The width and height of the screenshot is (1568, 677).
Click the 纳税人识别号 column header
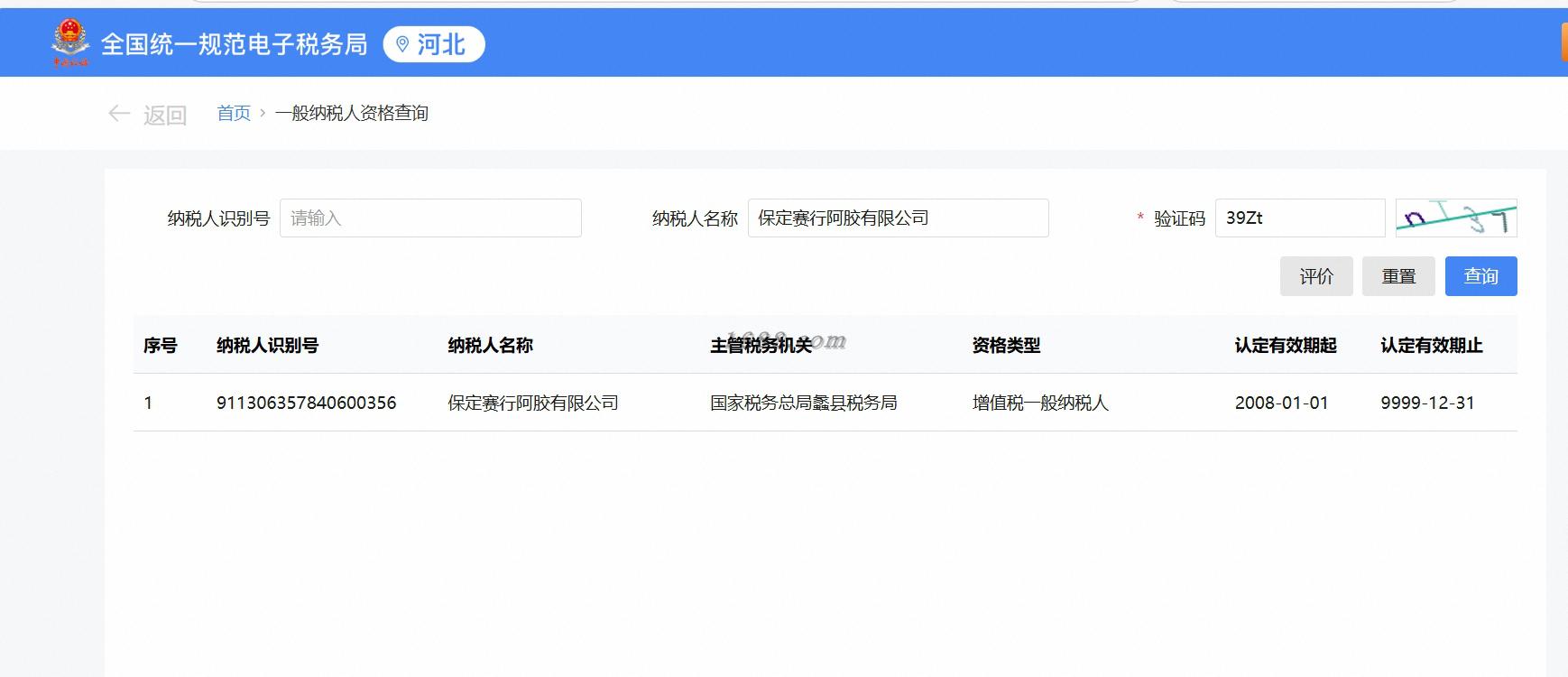click(268, 346)
